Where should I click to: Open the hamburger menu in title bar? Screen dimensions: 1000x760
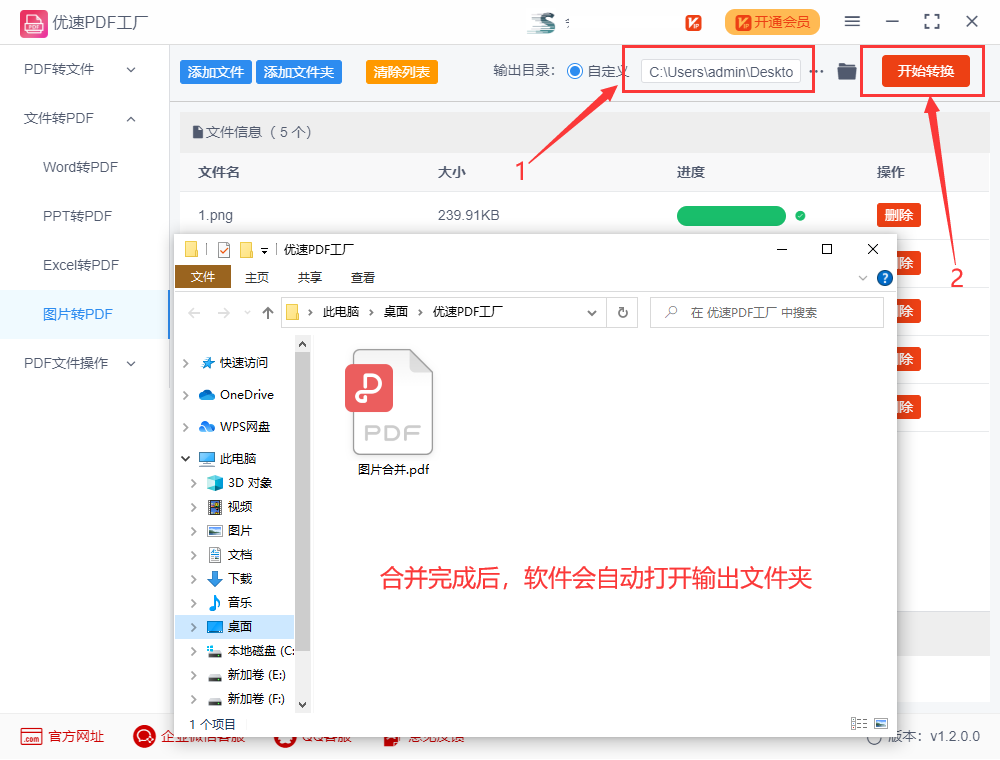852,22
